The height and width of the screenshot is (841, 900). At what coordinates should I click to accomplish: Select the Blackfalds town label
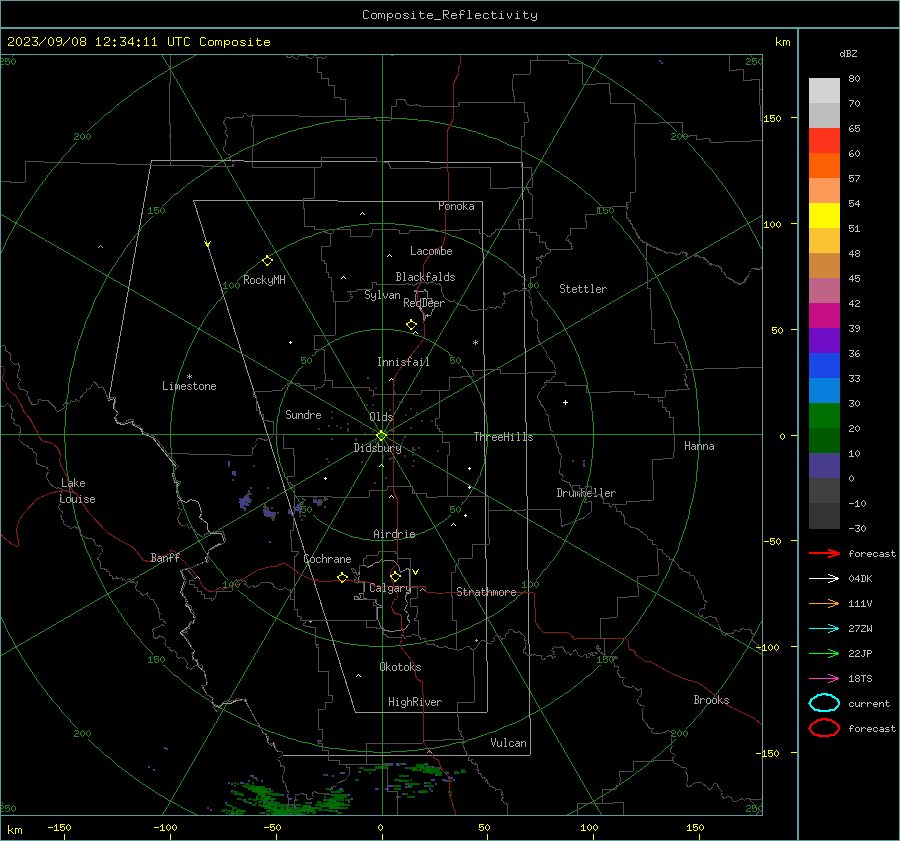(x=425, y=277)
